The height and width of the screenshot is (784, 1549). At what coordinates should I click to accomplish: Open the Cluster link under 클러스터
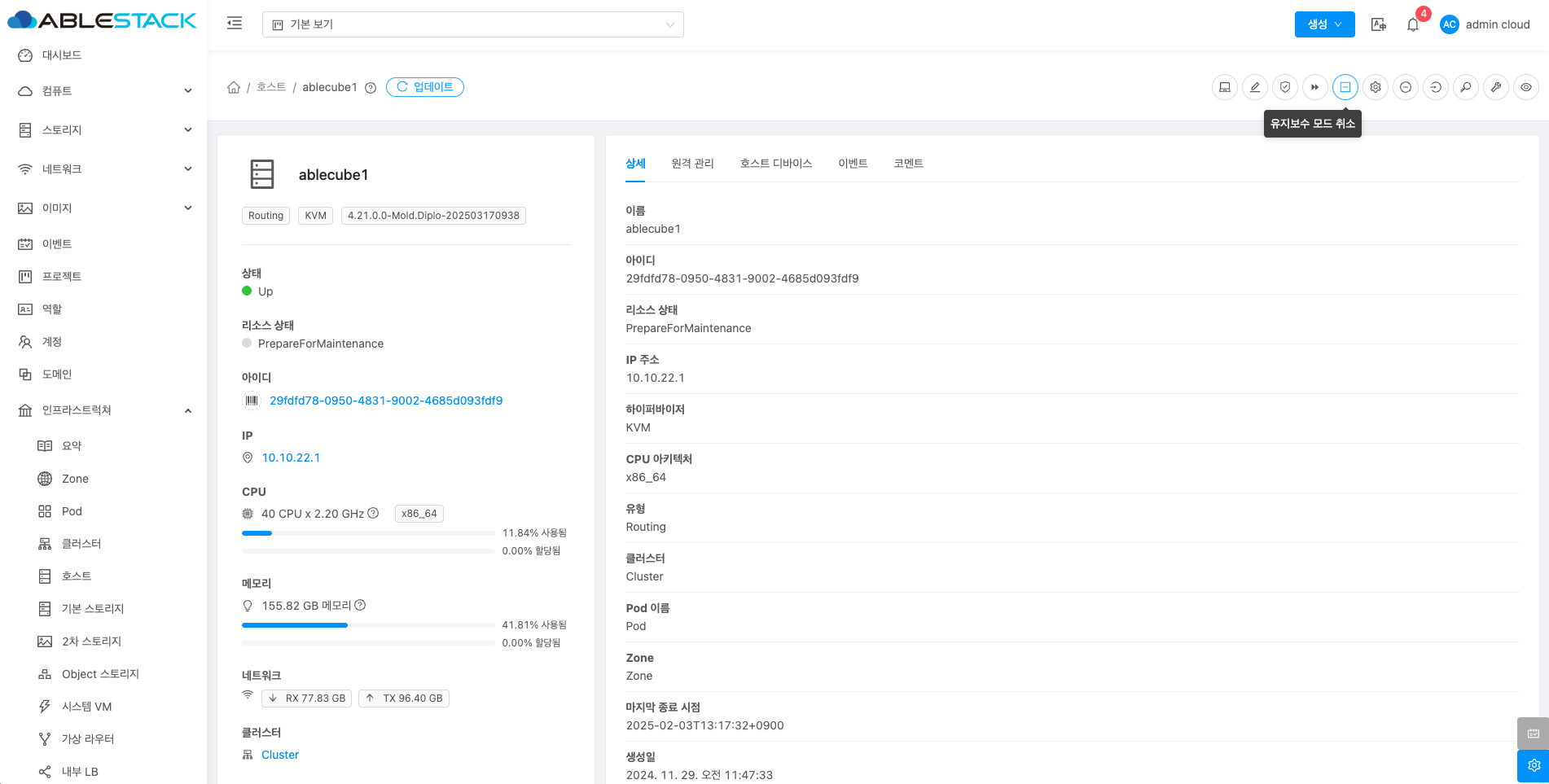[280, 755]
